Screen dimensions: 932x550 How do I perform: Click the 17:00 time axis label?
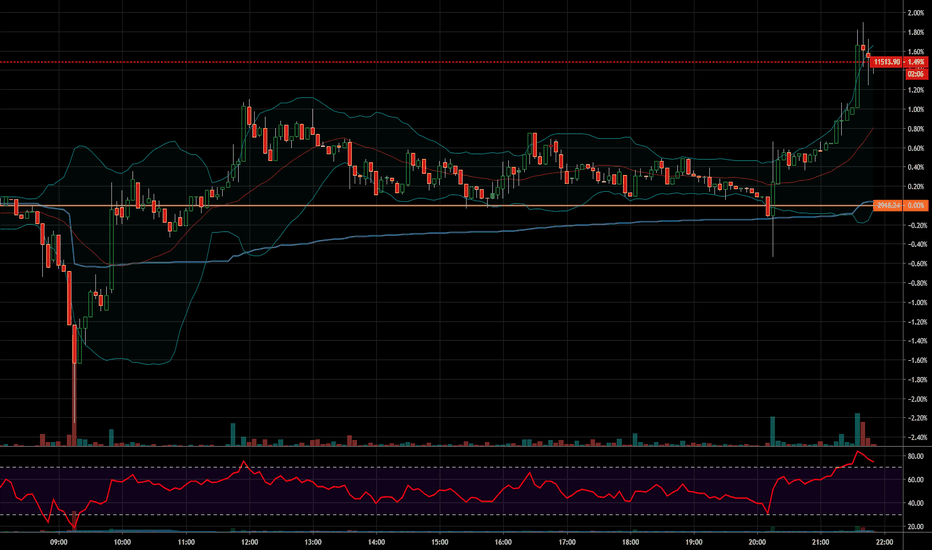pos(567,542)
